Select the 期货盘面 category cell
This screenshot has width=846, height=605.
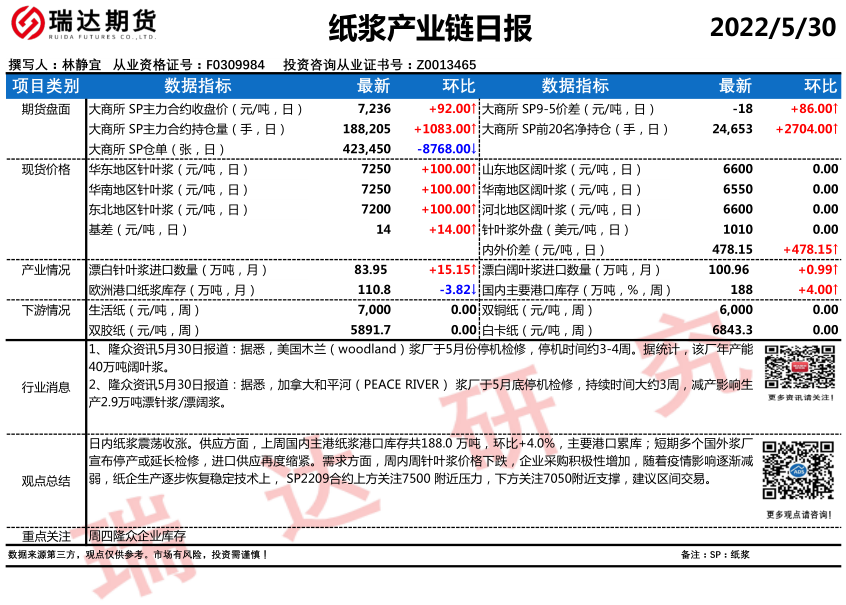[x=45, y=108]
